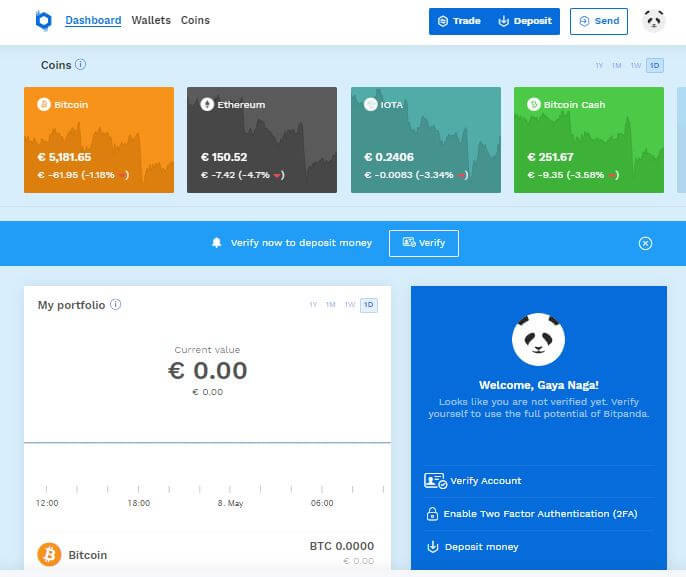Image resolution: width=686 pixels, height=577 pixels.
Task: Dismiss the verify notification banner
Action: coord(645,243)
